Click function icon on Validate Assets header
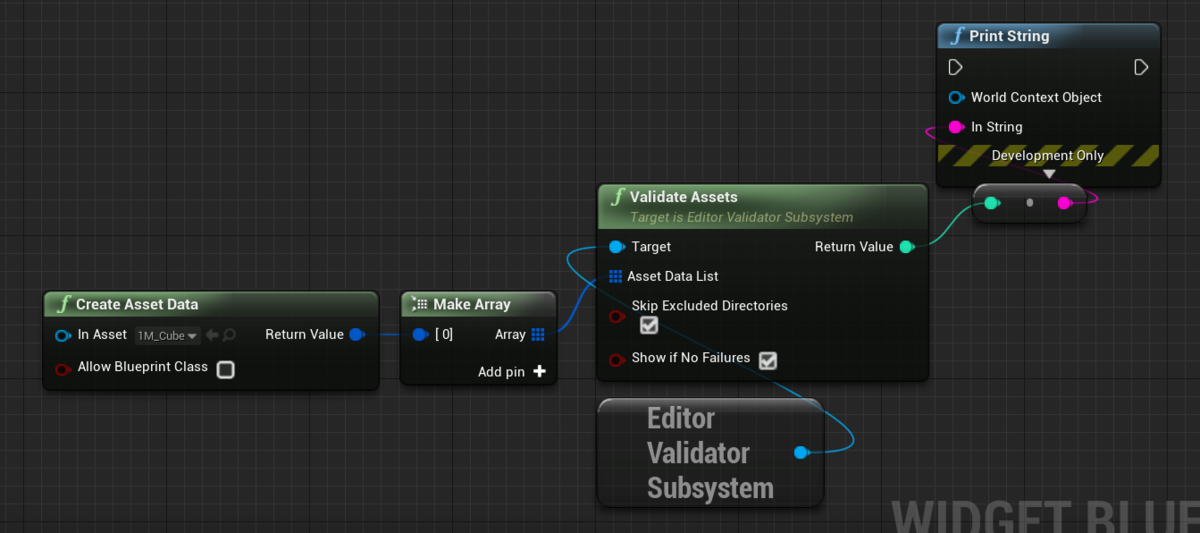Image resolution: width=1200 pixels, height=533 pixels. pos(618,197)
